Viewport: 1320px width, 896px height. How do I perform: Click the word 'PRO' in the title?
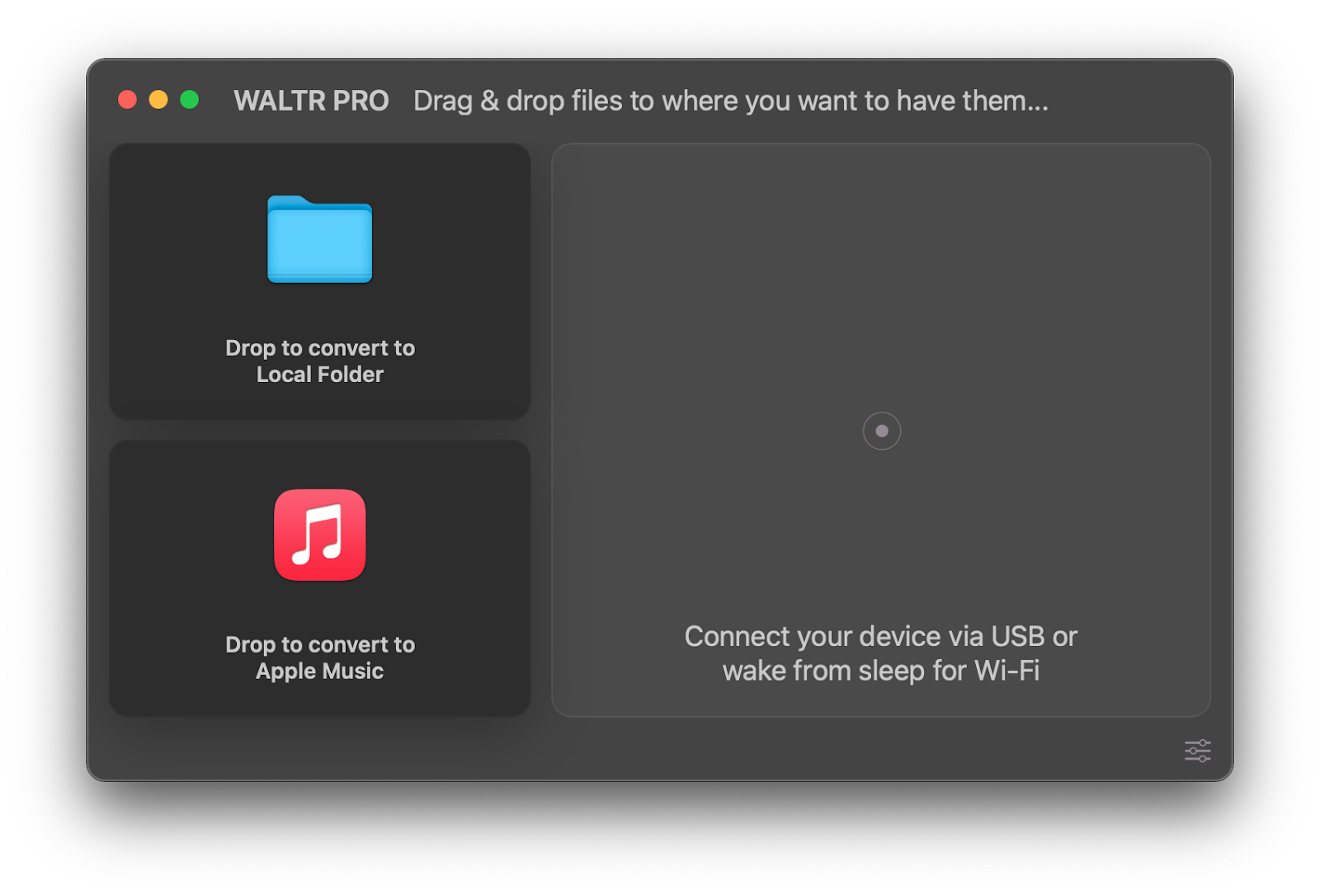(x=361, y=101)
